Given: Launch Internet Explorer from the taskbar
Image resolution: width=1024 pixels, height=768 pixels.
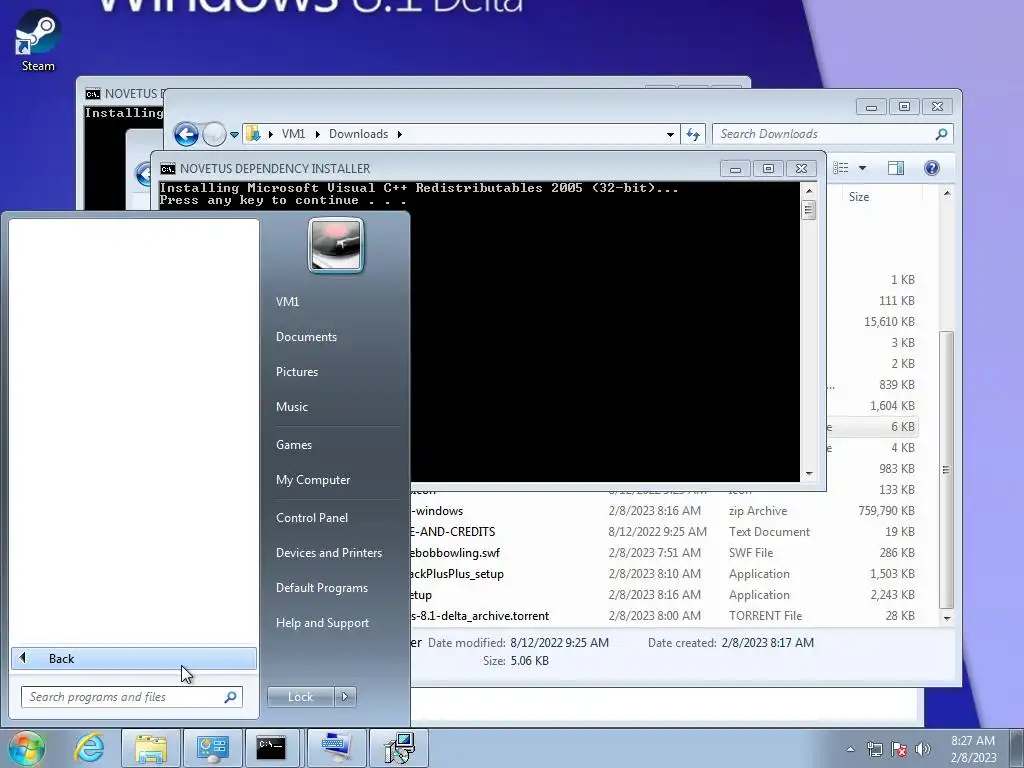Looking at the screenshot, I should 89,748.
